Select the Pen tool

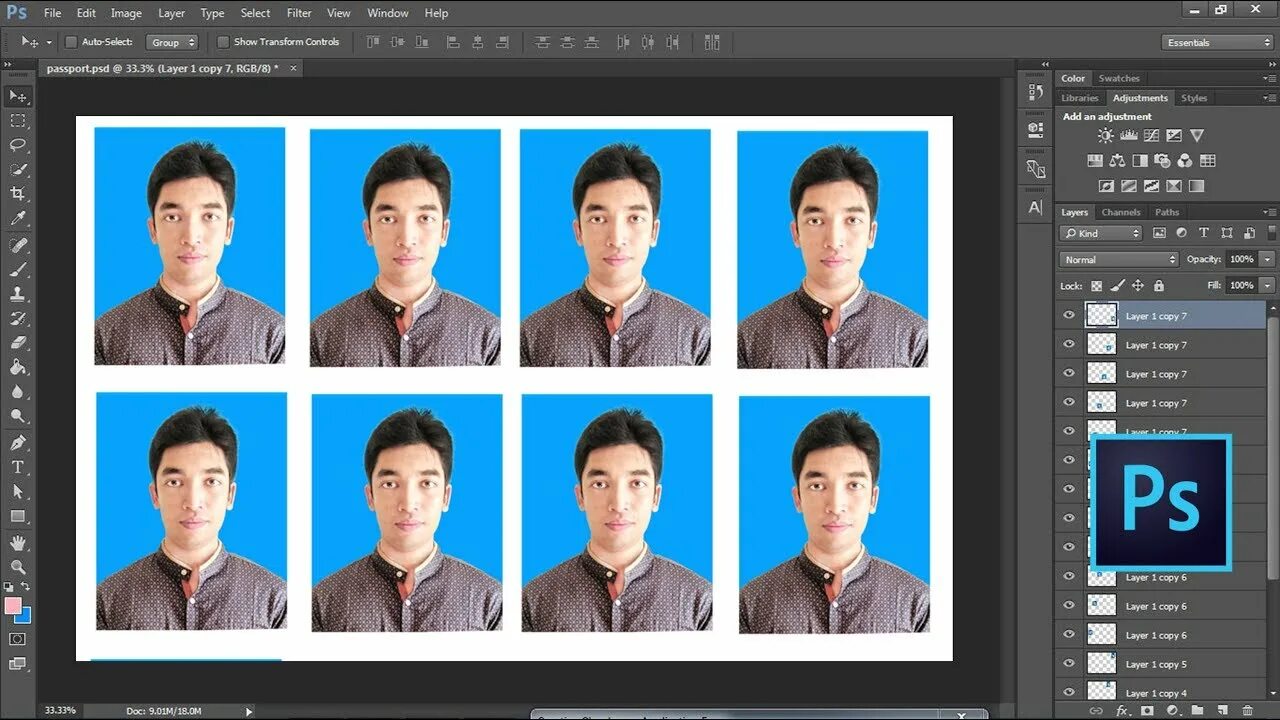coord(18,443)
